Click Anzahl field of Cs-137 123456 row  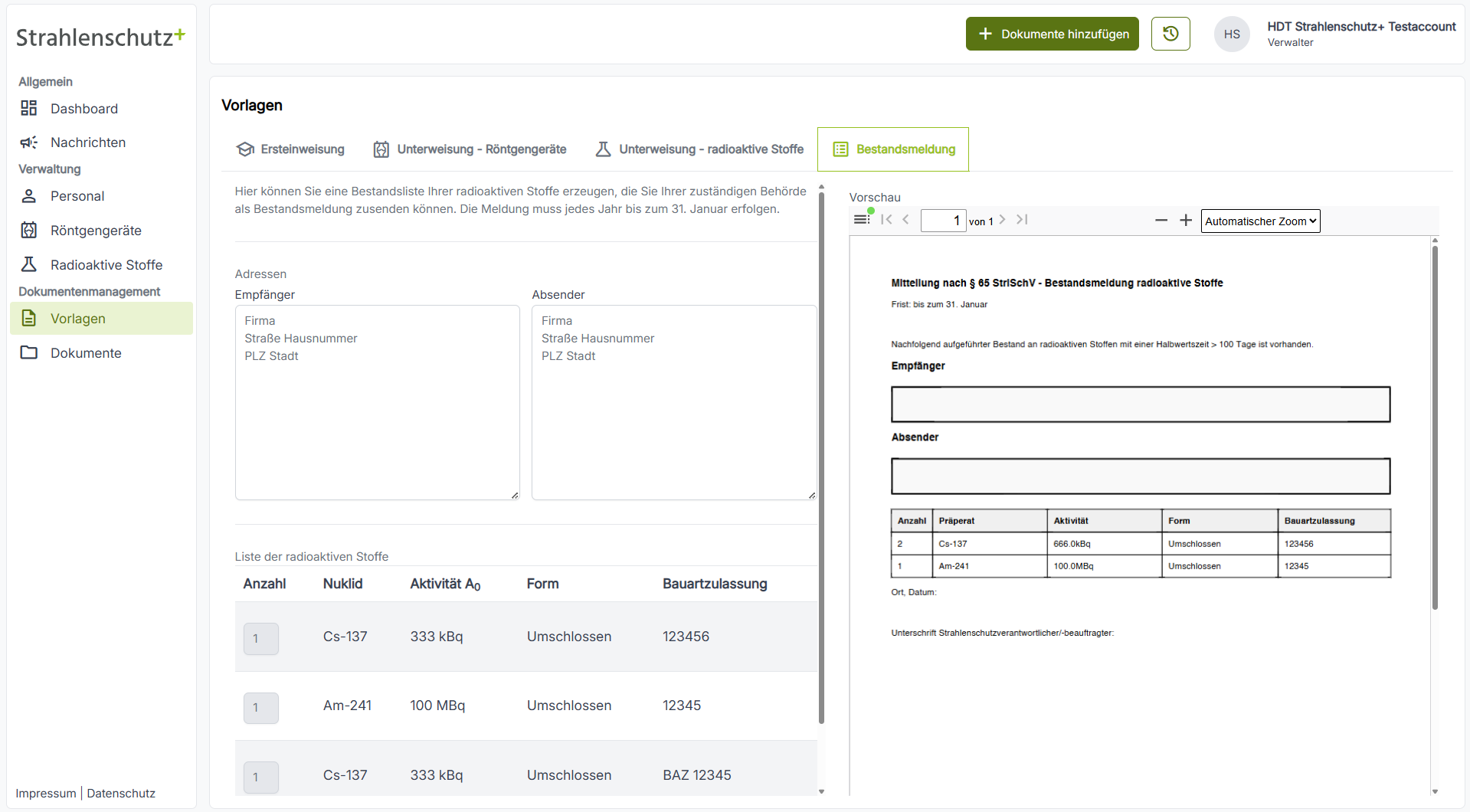point(261,638)
